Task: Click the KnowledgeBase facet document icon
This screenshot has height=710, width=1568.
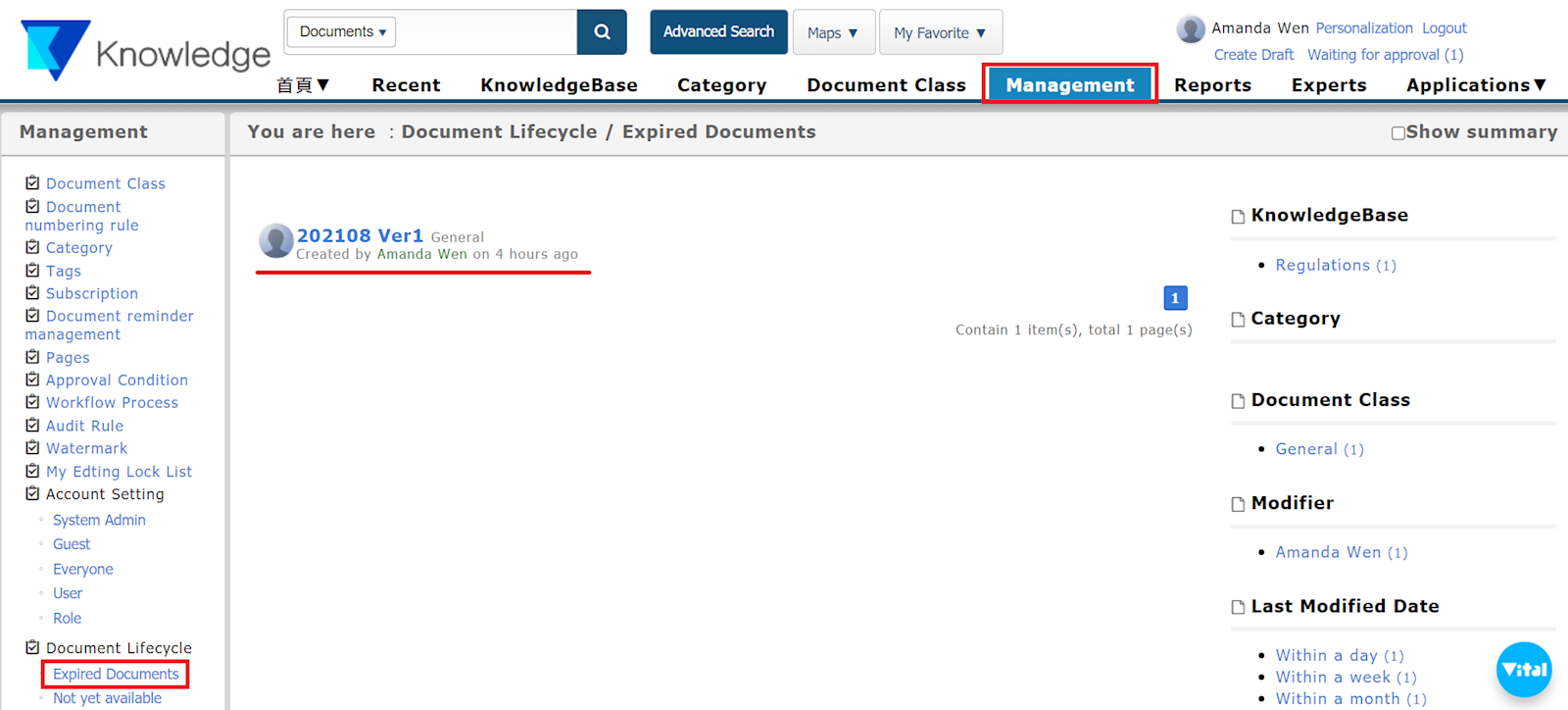Action: 1239,217
